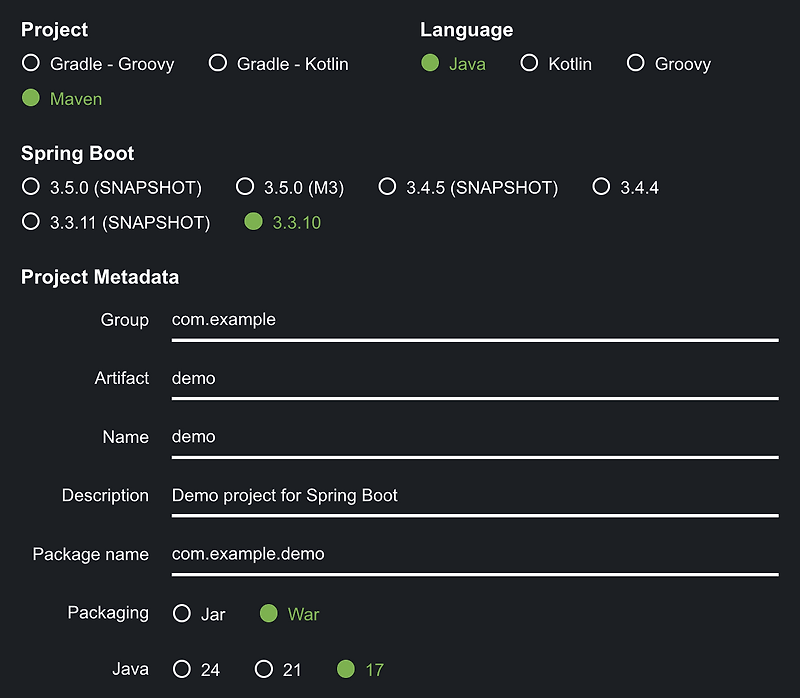Choose Java version 21
This screenshot has height=698, width=800.
point(263,669)
